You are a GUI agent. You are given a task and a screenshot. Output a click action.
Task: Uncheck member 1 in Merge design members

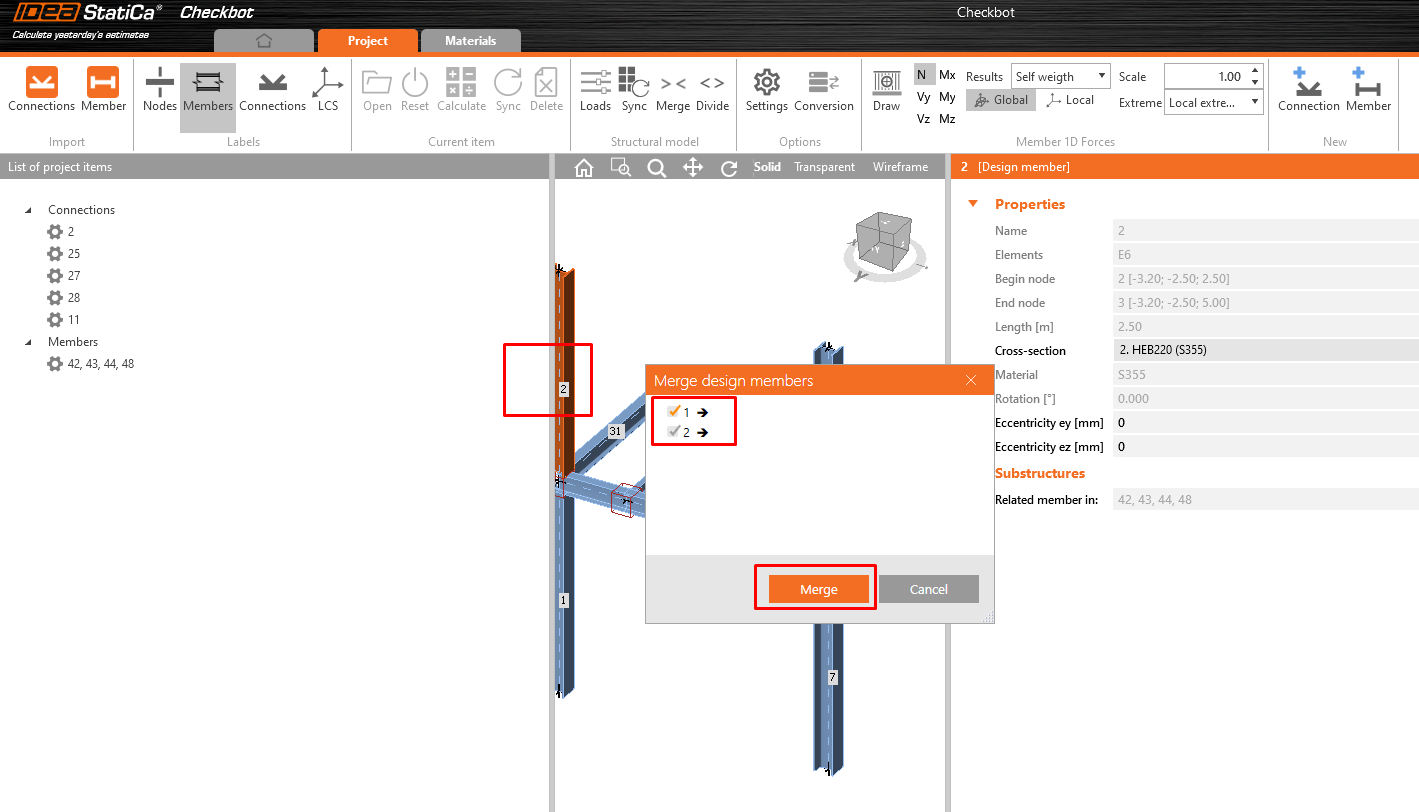(x=676, y=411)
